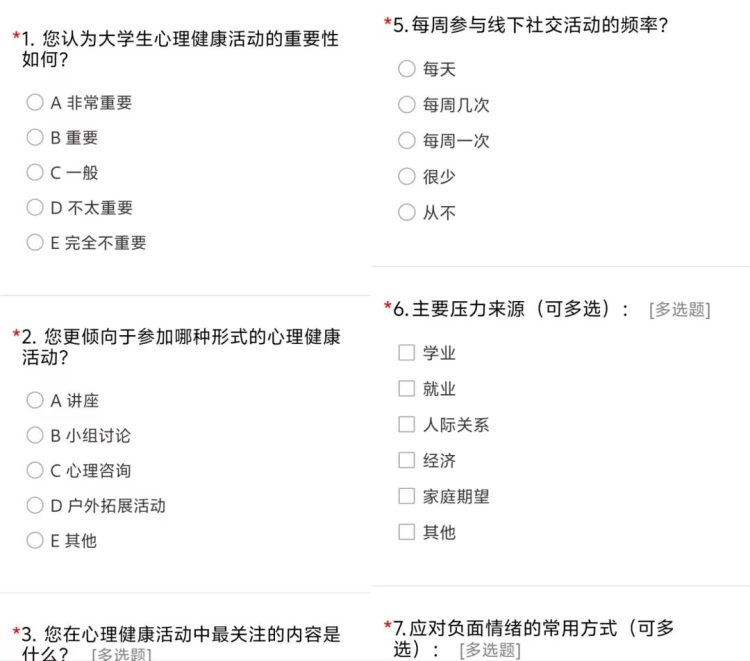The width and height of the screenshot is (750, 661).
Task: Select B 小组讨论 option
Action: click(x=35, y=435)
